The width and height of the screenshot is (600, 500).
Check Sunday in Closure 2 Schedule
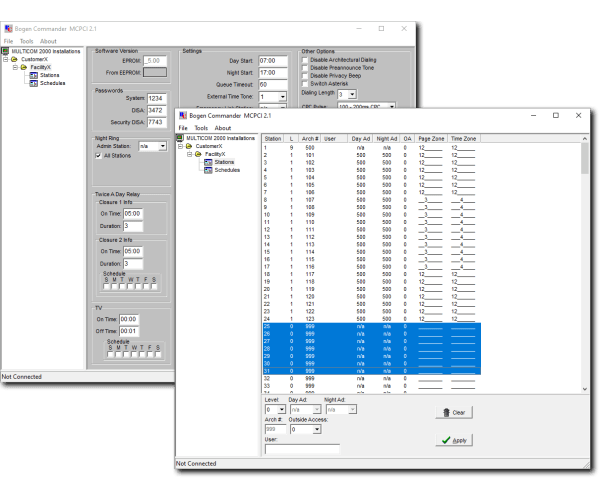pyautogui.click(x=106, y=287)
